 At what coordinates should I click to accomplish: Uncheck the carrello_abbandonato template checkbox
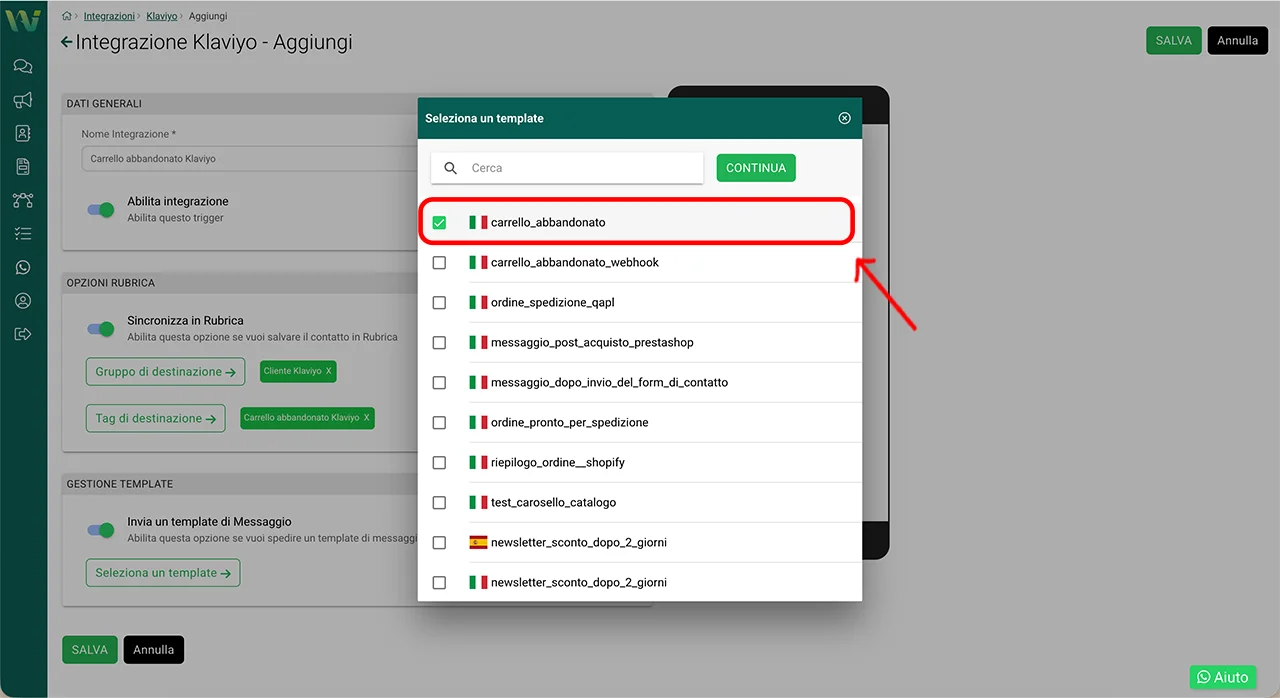tap(439, 222)
